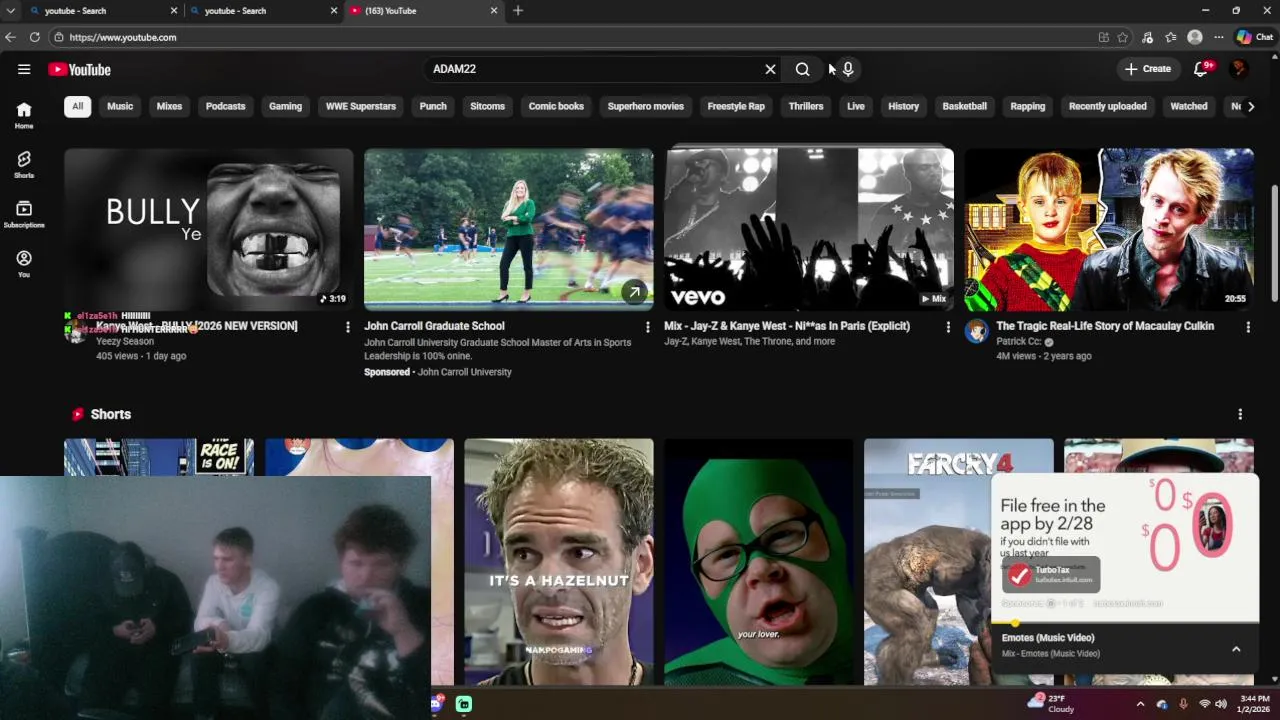Open Subscriptions in the sidebar
The height and width of the screenshot is (720, 1280).
(24, 214)
